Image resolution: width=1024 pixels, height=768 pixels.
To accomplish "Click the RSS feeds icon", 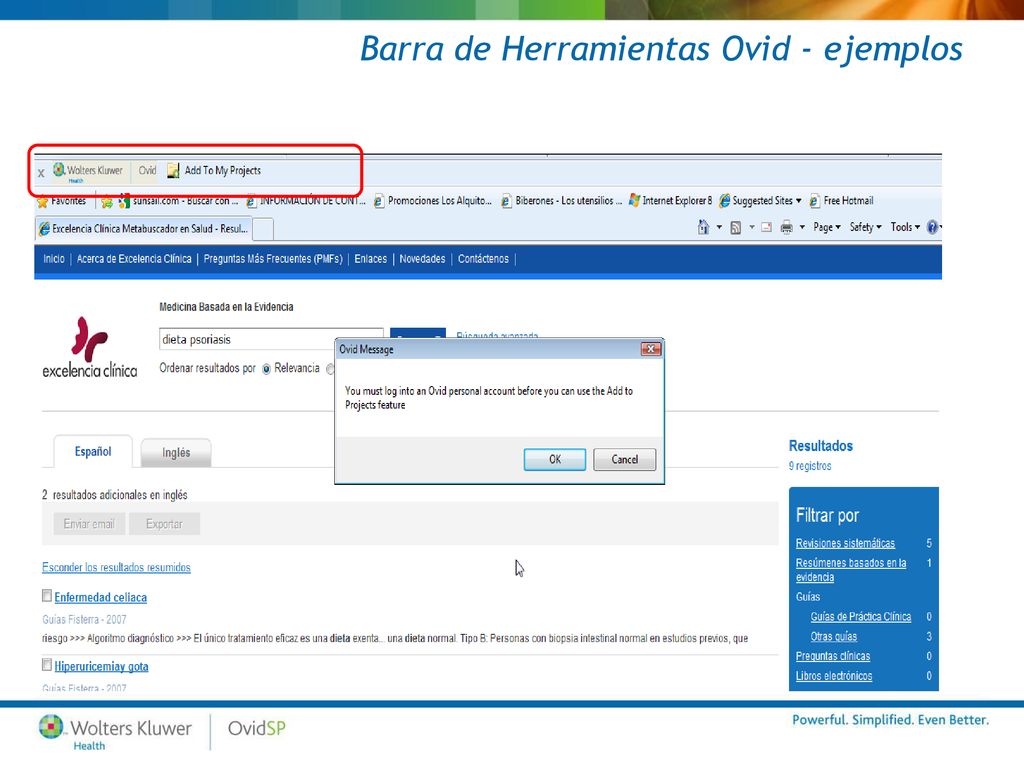I will 735,227.
